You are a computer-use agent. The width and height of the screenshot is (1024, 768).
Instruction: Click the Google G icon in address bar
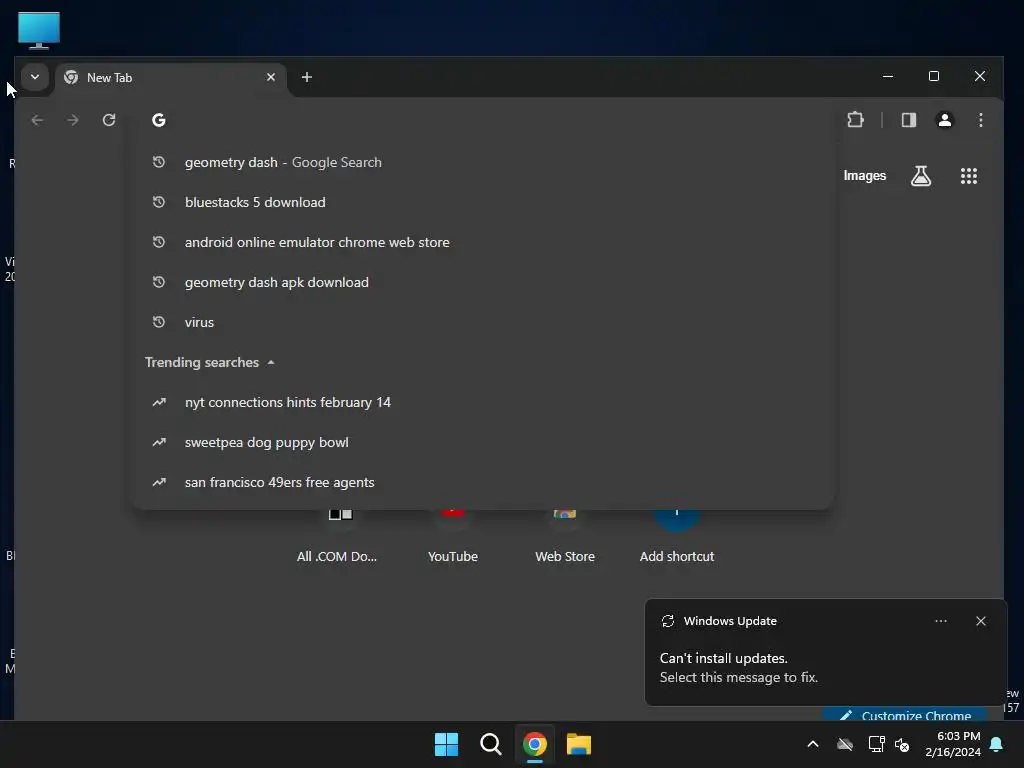pyautogui.click(x=159, y=120)
